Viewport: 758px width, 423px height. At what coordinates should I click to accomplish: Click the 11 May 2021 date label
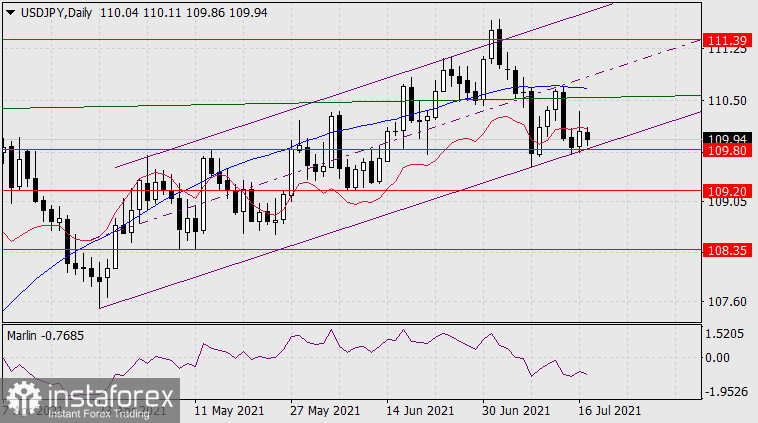tap(232, 411)
